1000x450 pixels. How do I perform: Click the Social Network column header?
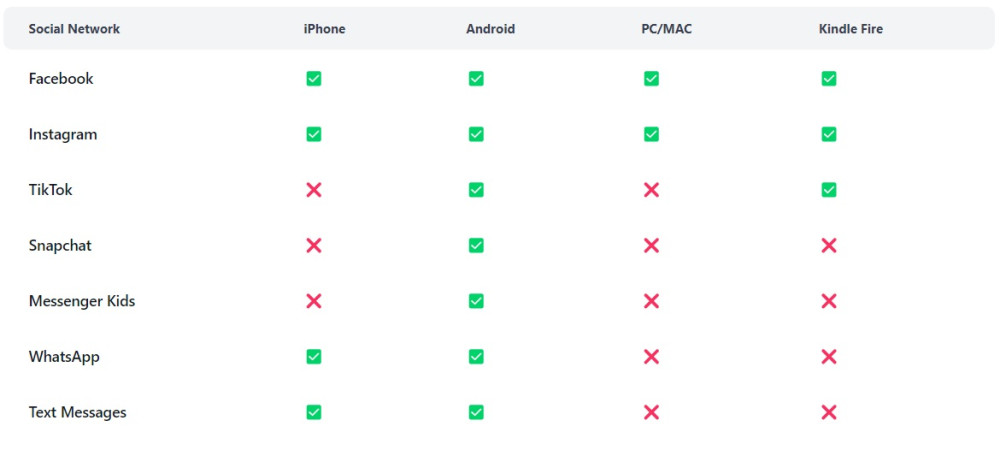pos(74,29)
